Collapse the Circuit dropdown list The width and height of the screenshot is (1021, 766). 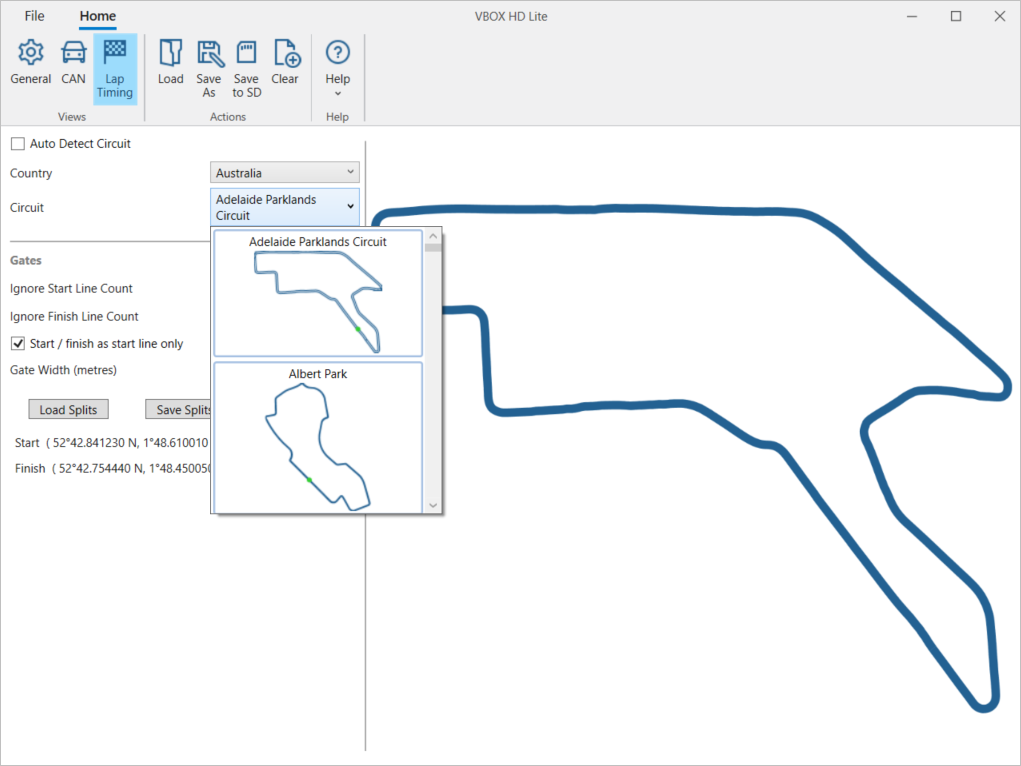(x=285, y=207)
